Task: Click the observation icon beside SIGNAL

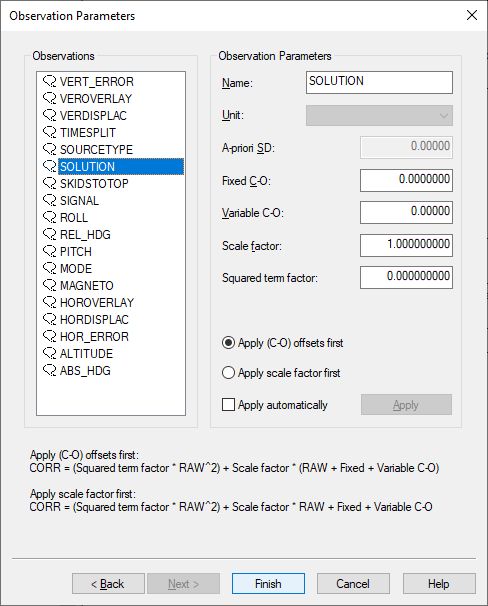Action: tap(50, 200)
